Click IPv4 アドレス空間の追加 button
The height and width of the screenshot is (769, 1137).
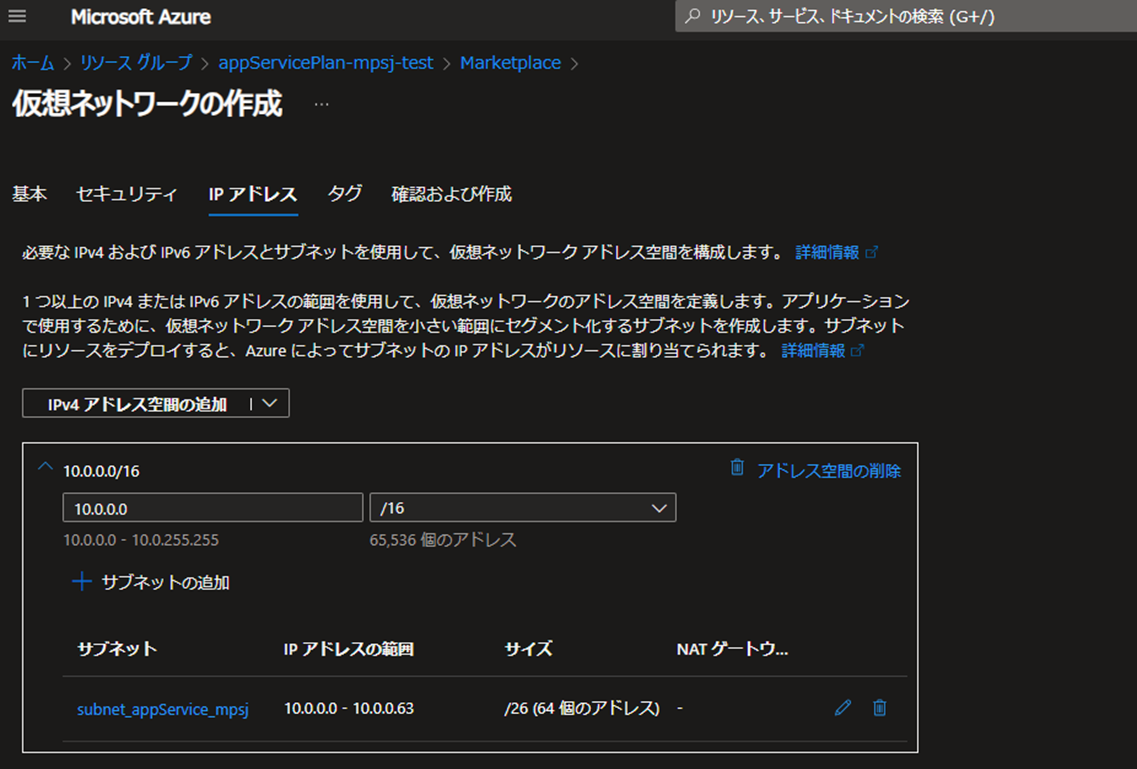click(137, 404)
